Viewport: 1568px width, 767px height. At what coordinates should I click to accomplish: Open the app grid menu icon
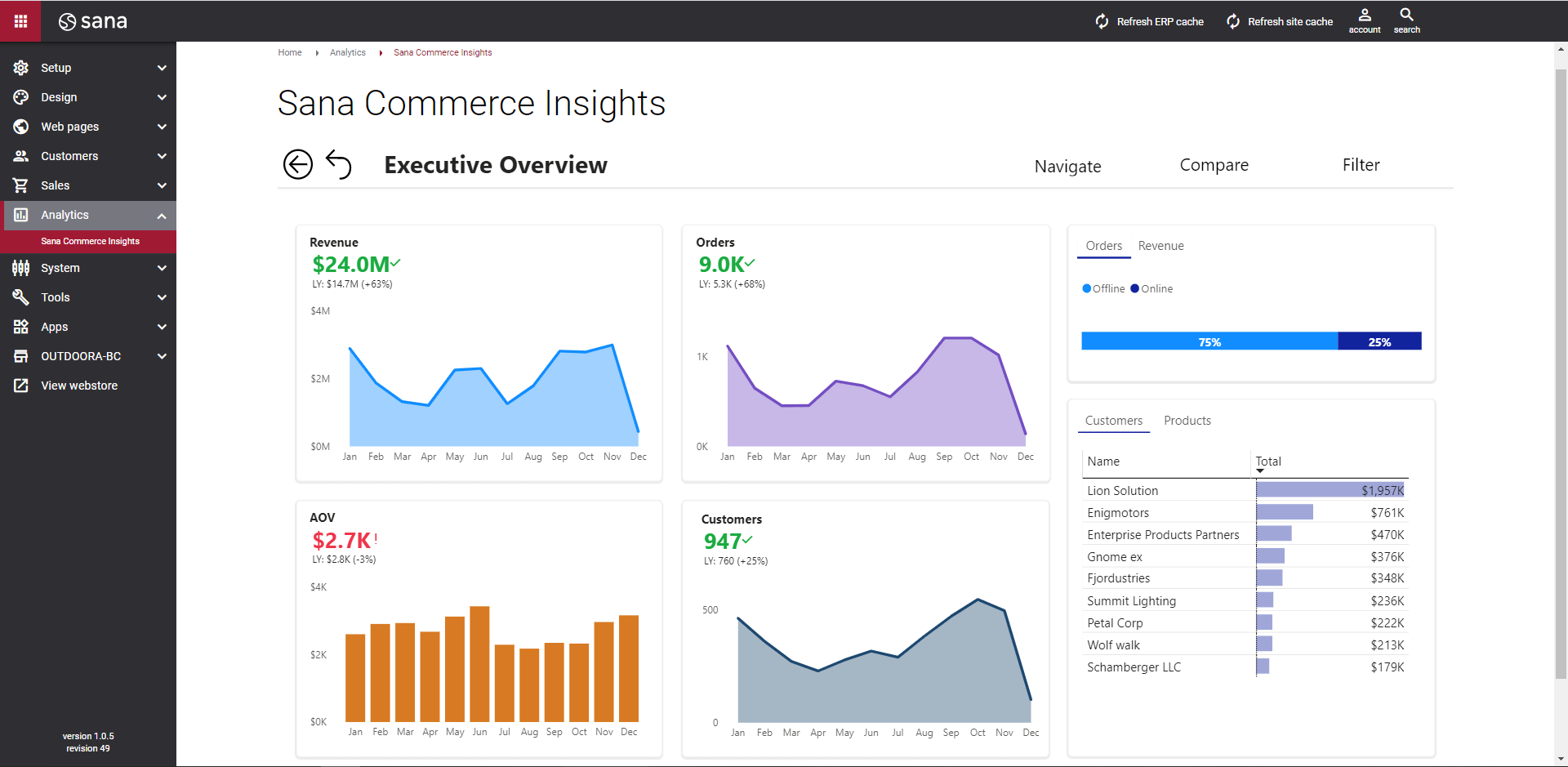tap(20, 21)
